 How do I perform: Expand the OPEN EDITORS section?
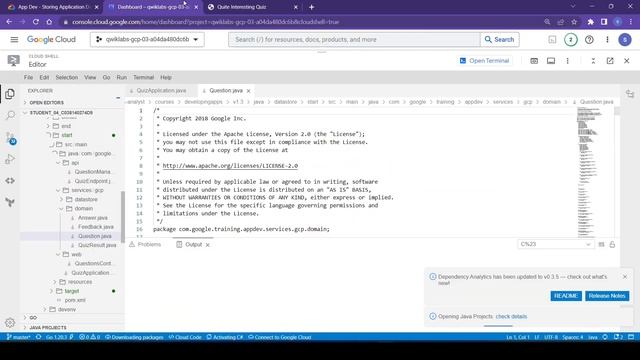46,102
